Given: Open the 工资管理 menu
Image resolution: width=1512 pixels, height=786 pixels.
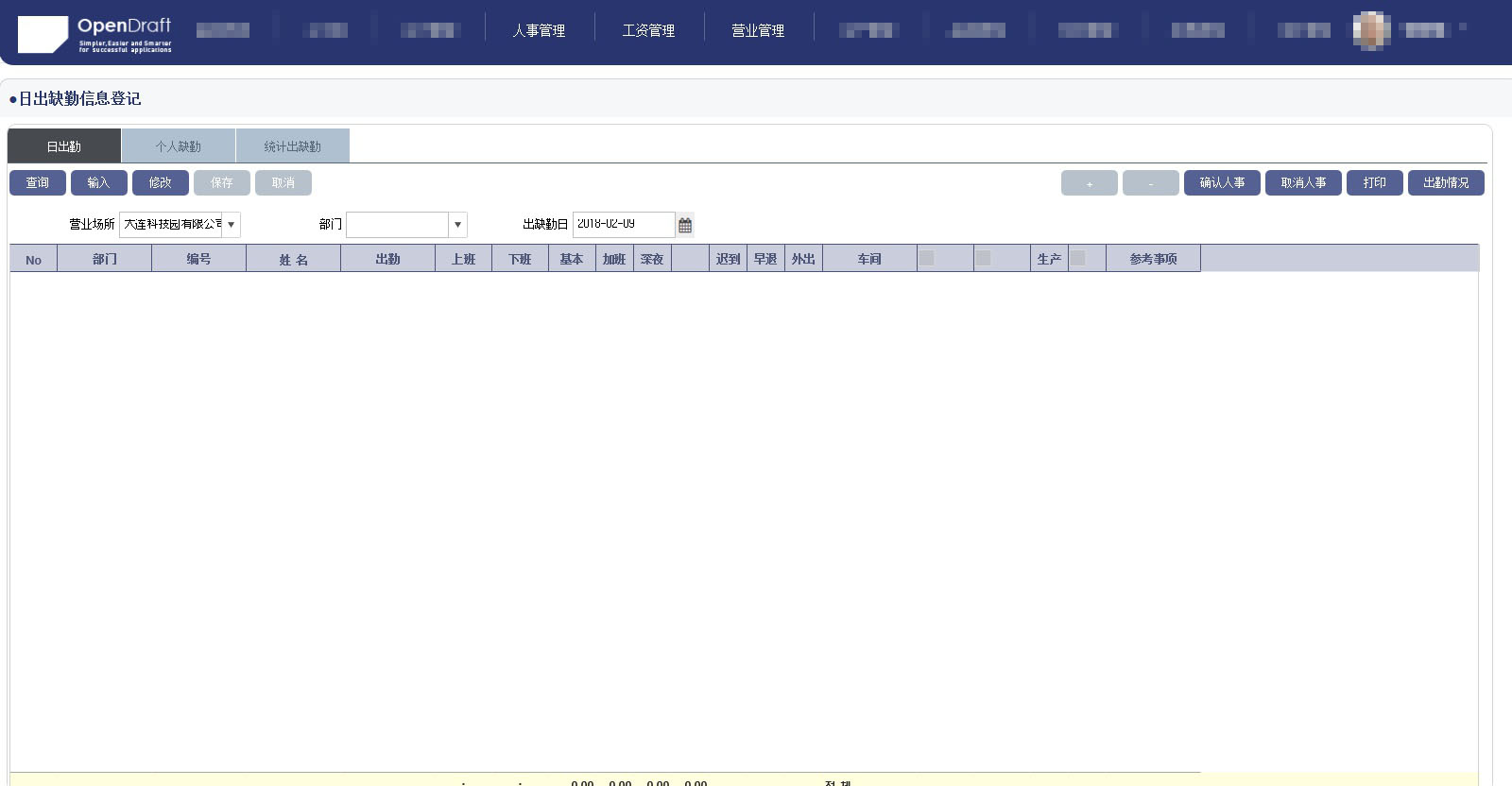Looking at the screenshot, I should click(648, 30).
